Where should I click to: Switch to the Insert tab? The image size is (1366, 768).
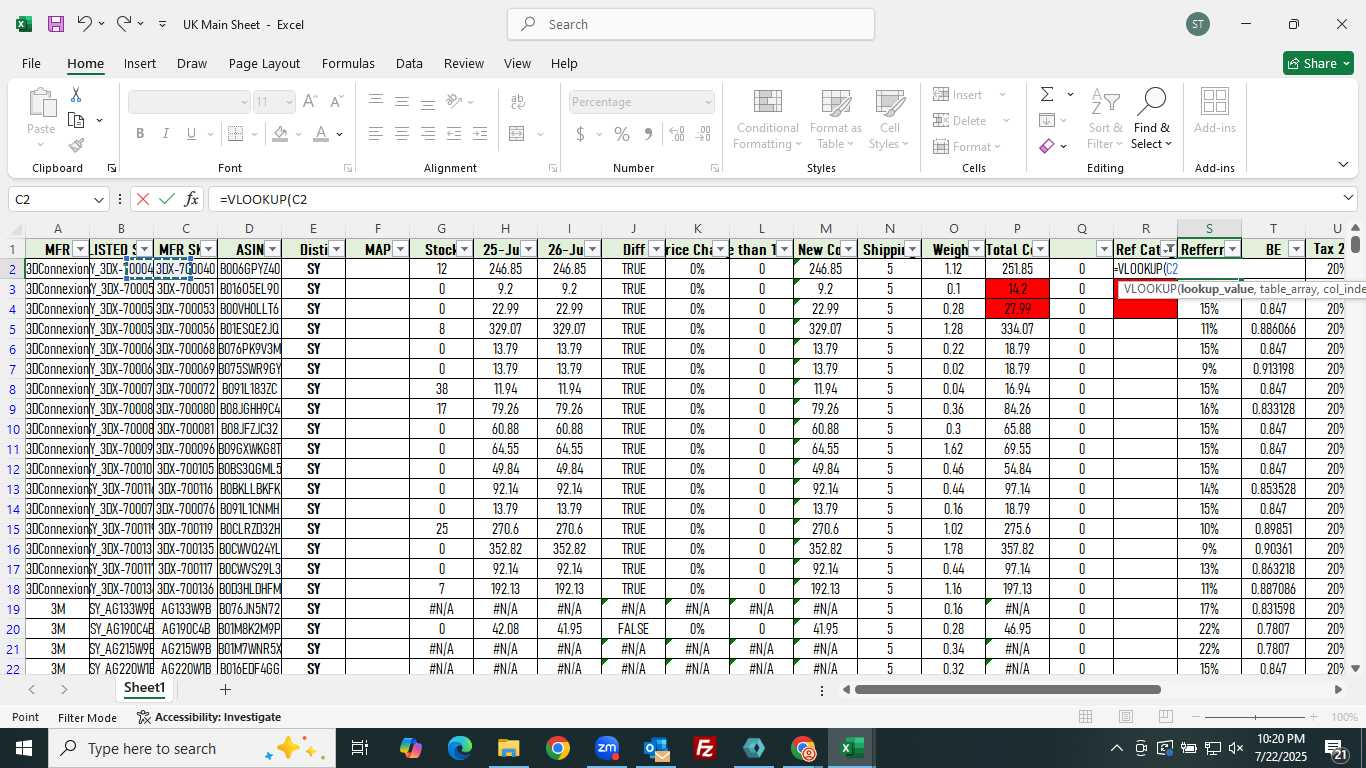coord(140,63)
